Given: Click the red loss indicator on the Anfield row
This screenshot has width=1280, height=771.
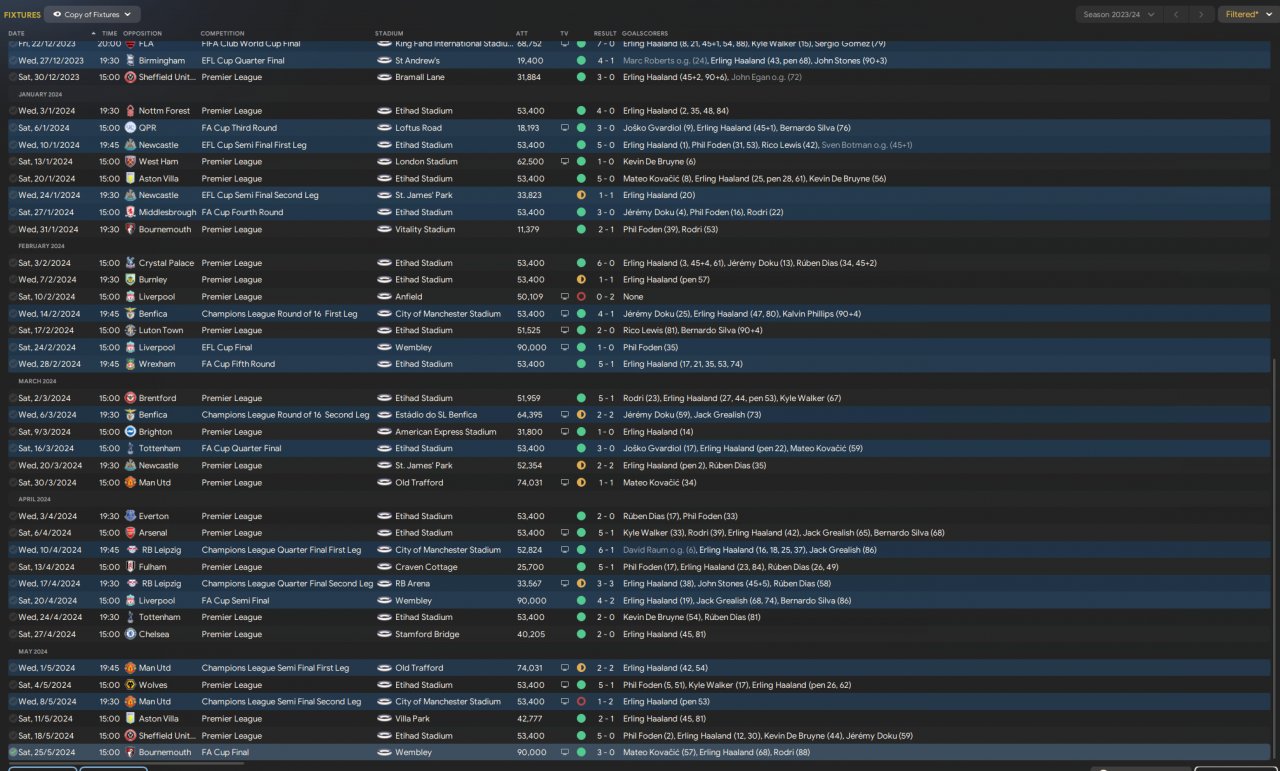Looking at the screenshot, I should [581, 297].
